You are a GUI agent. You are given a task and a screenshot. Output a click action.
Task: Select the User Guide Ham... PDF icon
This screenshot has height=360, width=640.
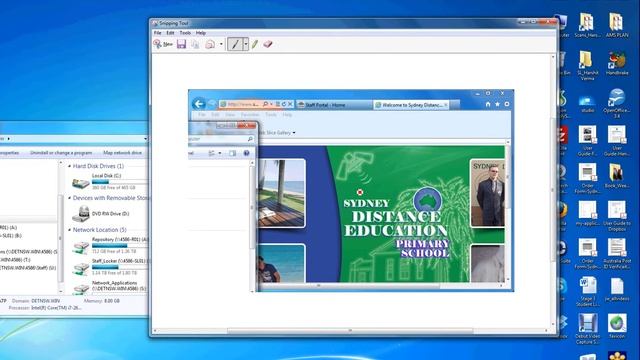click(617, 141)
